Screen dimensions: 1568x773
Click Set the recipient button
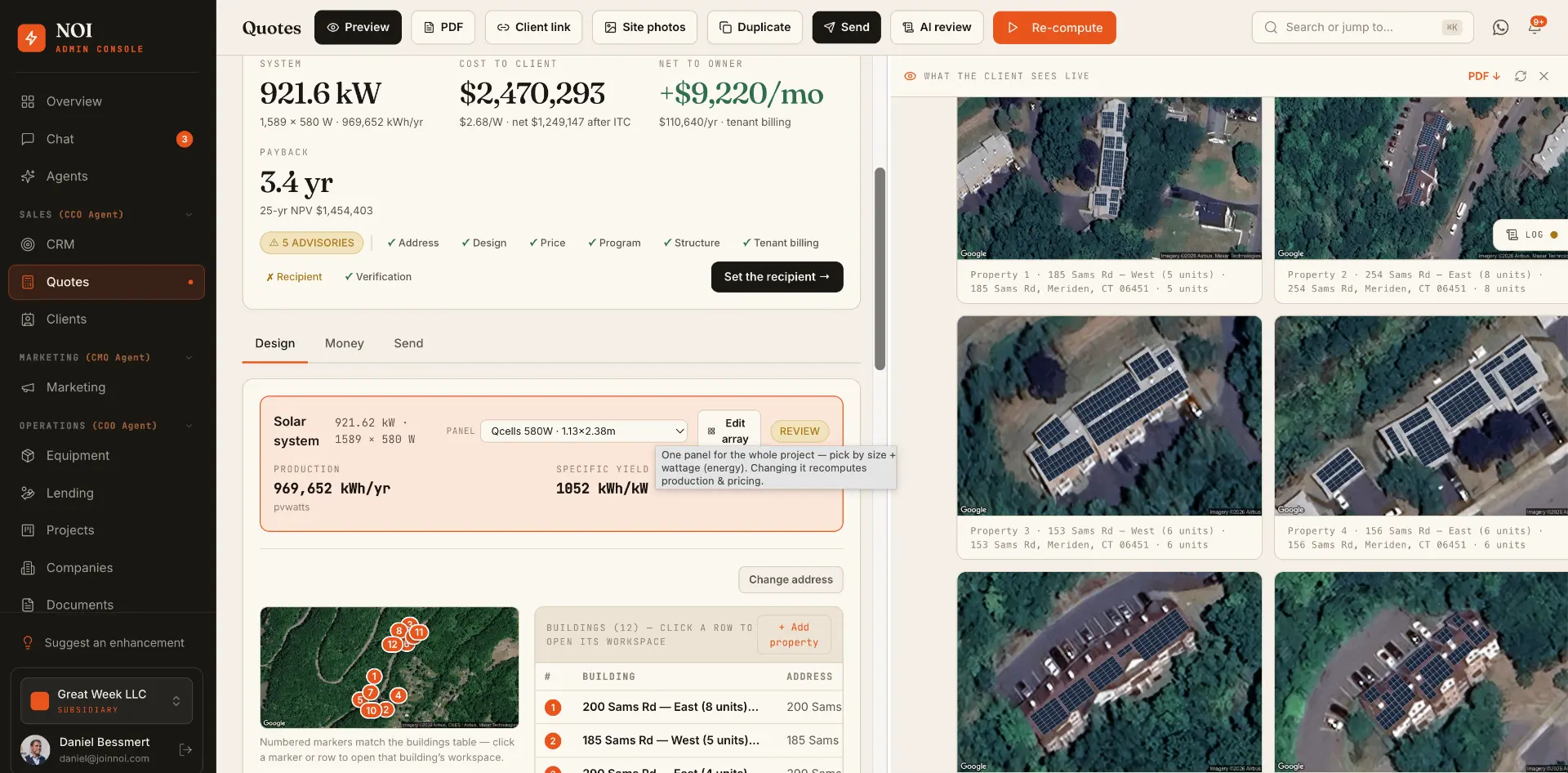click(x=777, y=277)
